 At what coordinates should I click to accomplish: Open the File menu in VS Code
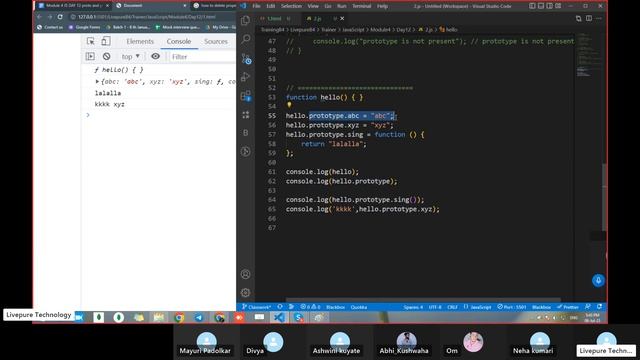[x=256, y=6]
